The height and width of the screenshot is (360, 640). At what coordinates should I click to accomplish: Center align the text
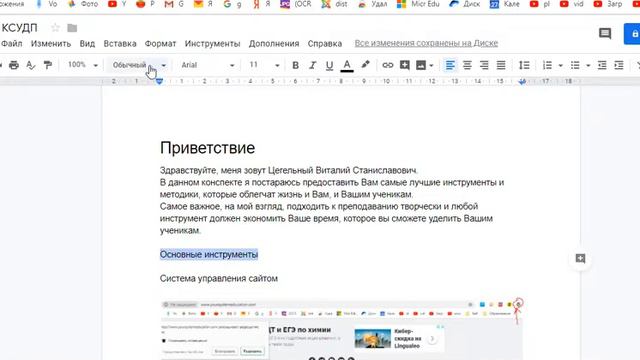pos(467,65)
